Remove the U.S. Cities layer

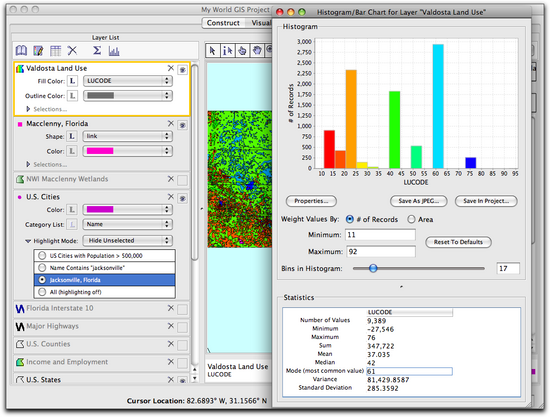pos(170,197)
